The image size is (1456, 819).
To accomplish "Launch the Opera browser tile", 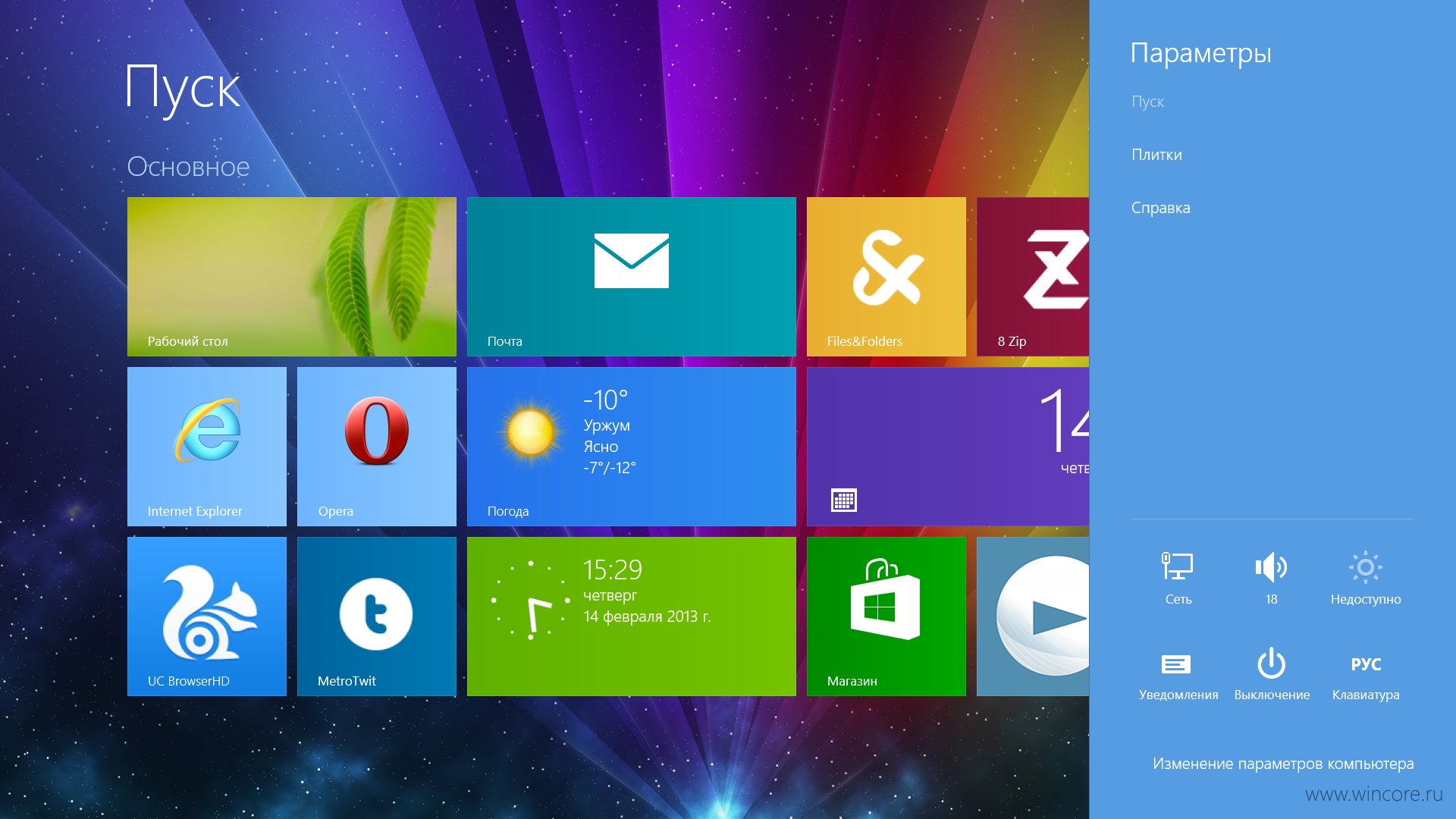I will point(377,447).
